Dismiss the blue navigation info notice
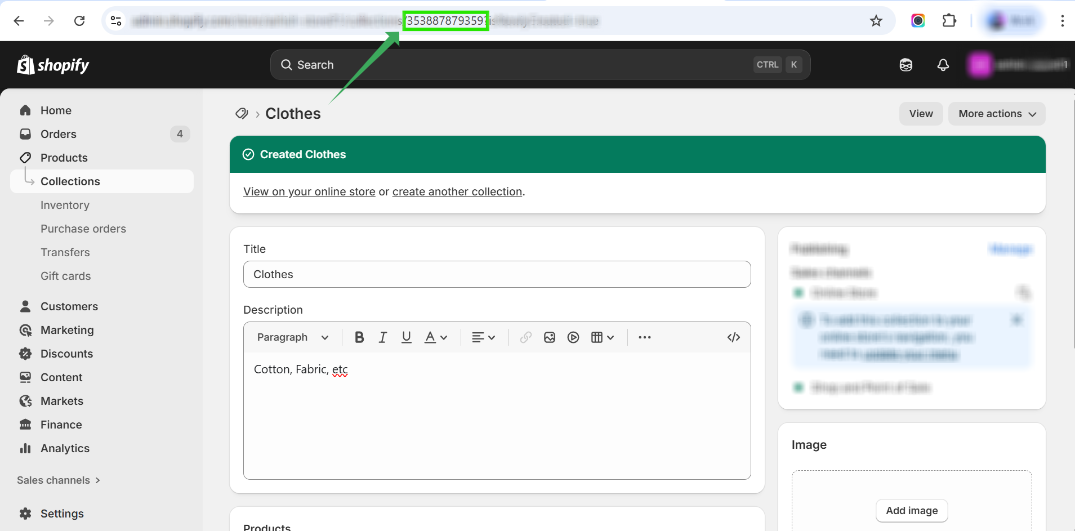This screenshot has height=531, width=1075. 1017,320
